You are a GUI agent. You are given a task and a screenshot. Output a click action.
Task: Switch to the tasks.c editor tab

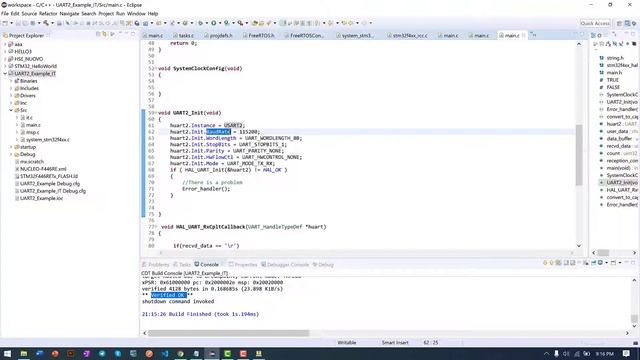[x=184, y=36]
